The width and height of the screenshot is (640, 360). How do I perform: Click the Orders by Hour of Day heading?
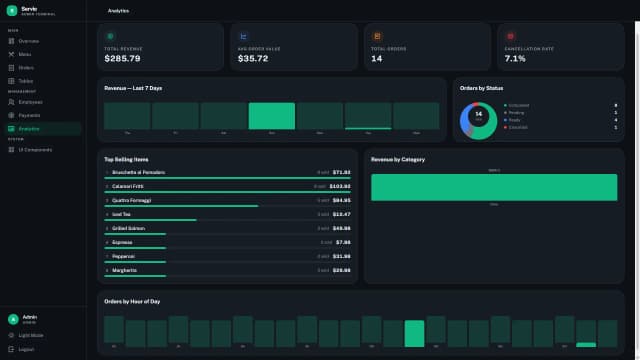(x=132, y=302)
